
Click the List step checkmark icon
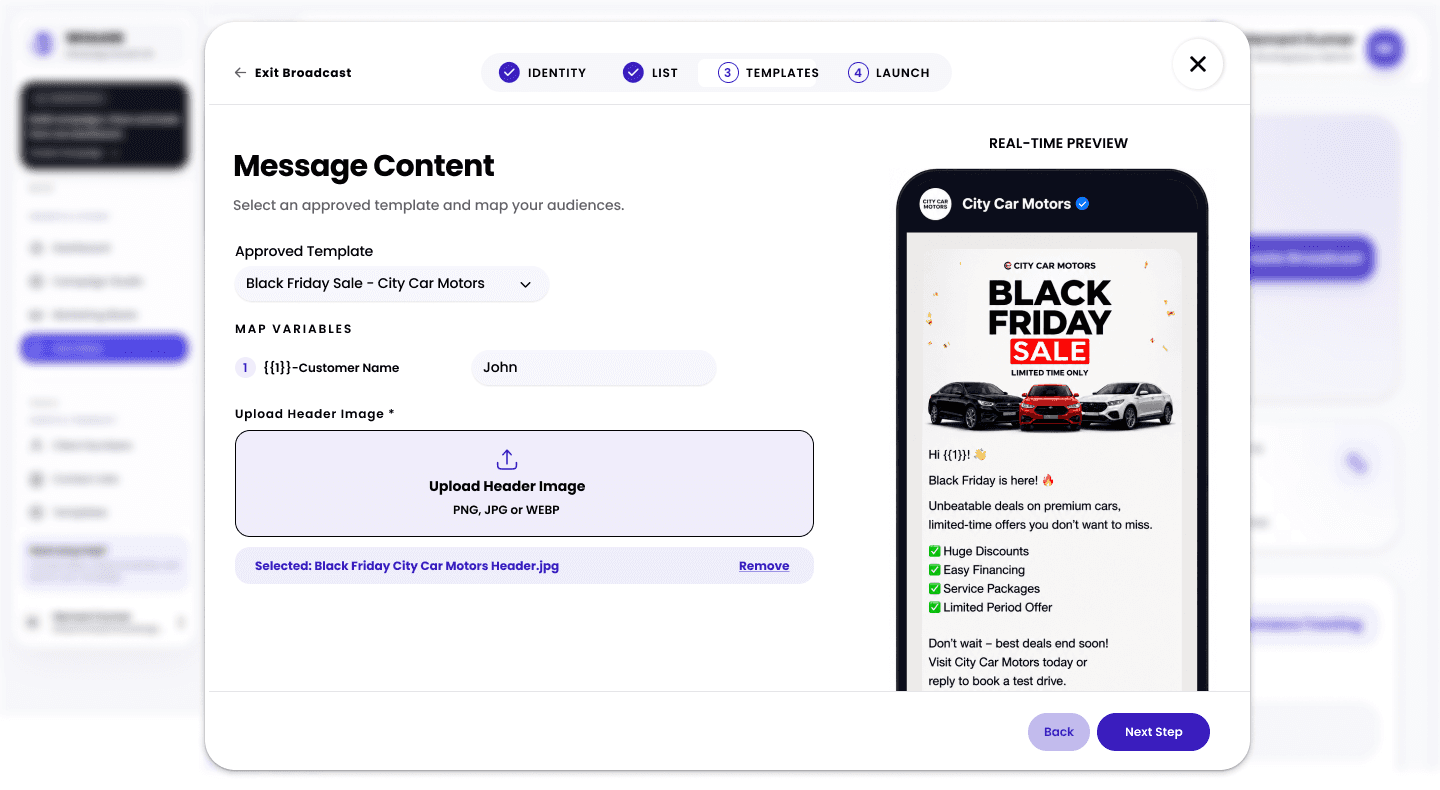(x=633, y=73)
